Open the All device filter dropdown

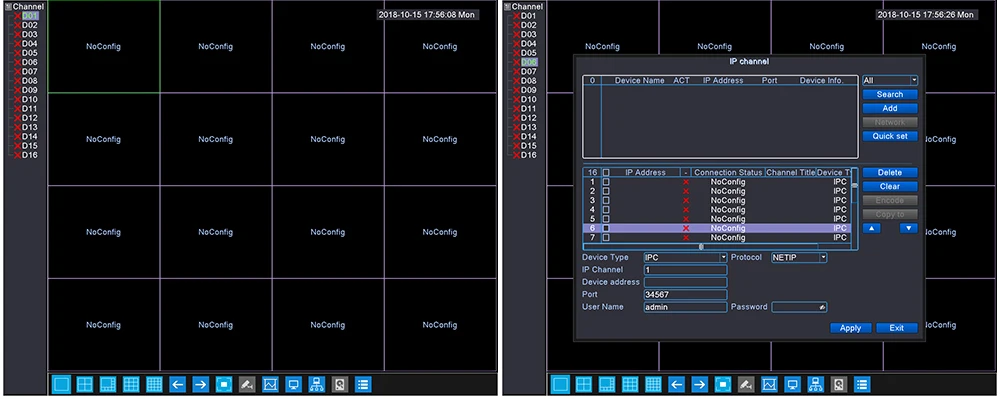[x=915, y=80]
